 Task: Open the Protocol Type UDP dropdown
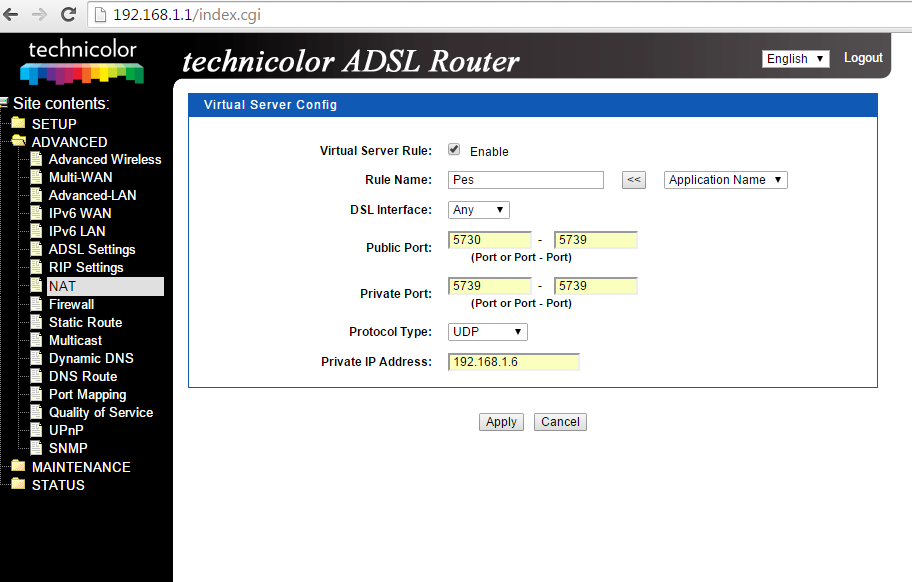pos(487,331)
